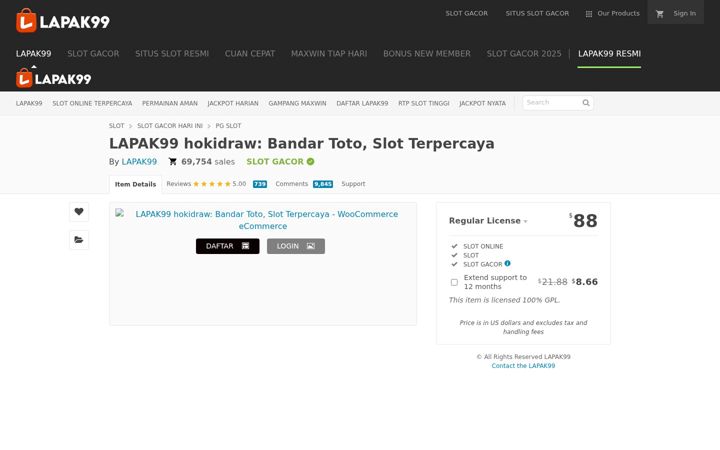Click the Sign In link

tap(684, 13)
